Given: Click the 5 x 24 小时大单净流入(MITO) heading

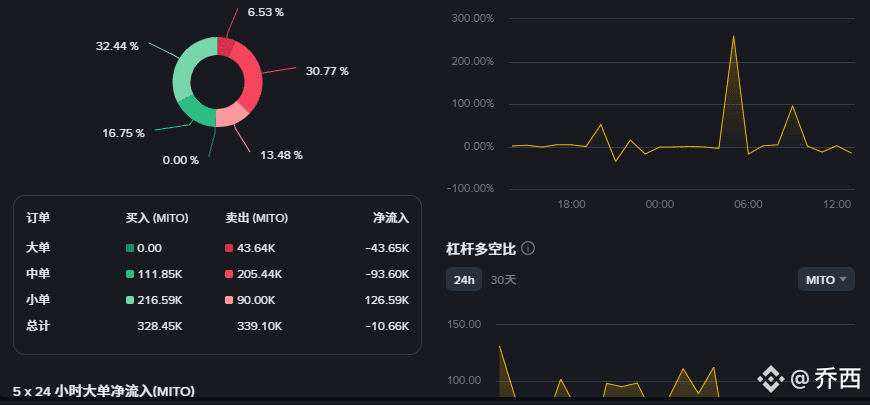Looking at the screenshot, I should point(103,390).
